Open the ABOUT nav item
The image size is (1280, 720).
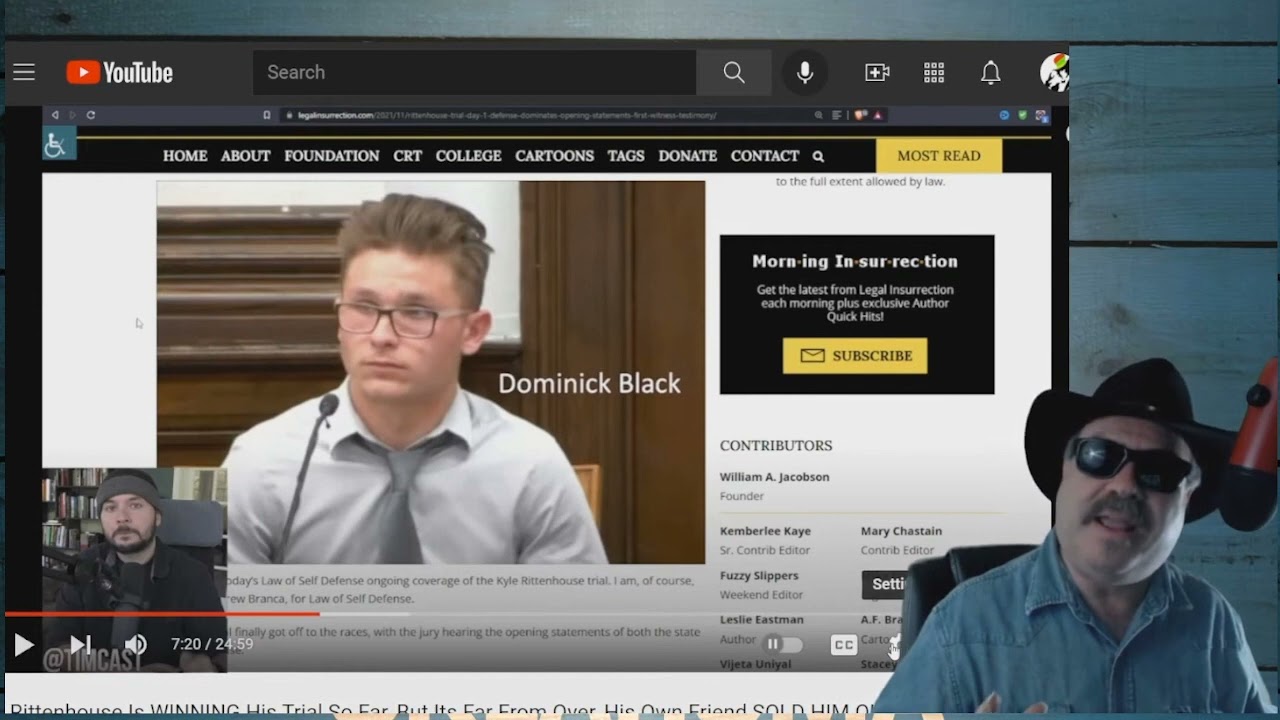246,156
